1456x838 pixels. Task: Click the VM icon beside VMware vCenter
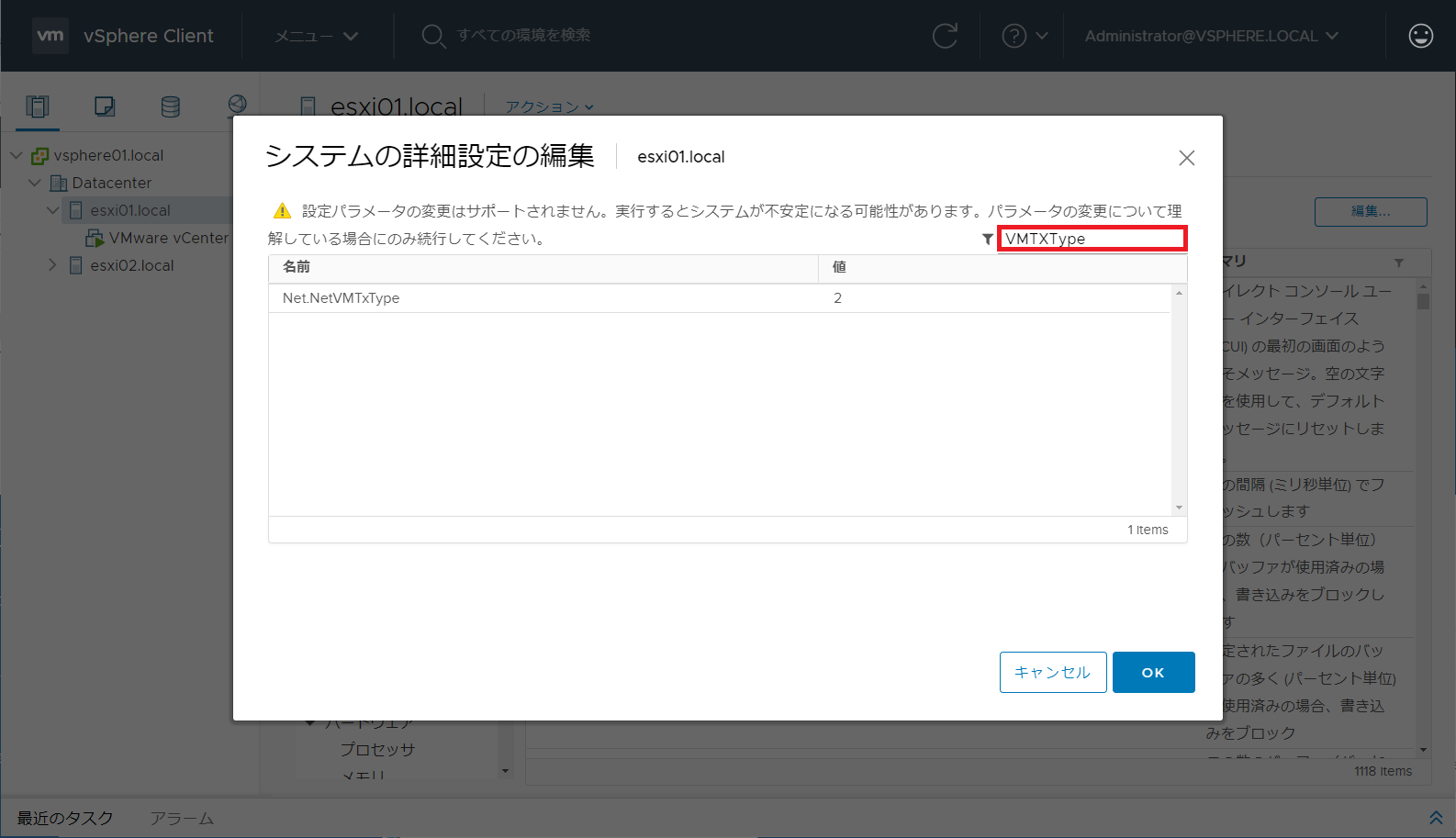pyautogui.click(x=95, y=238)
